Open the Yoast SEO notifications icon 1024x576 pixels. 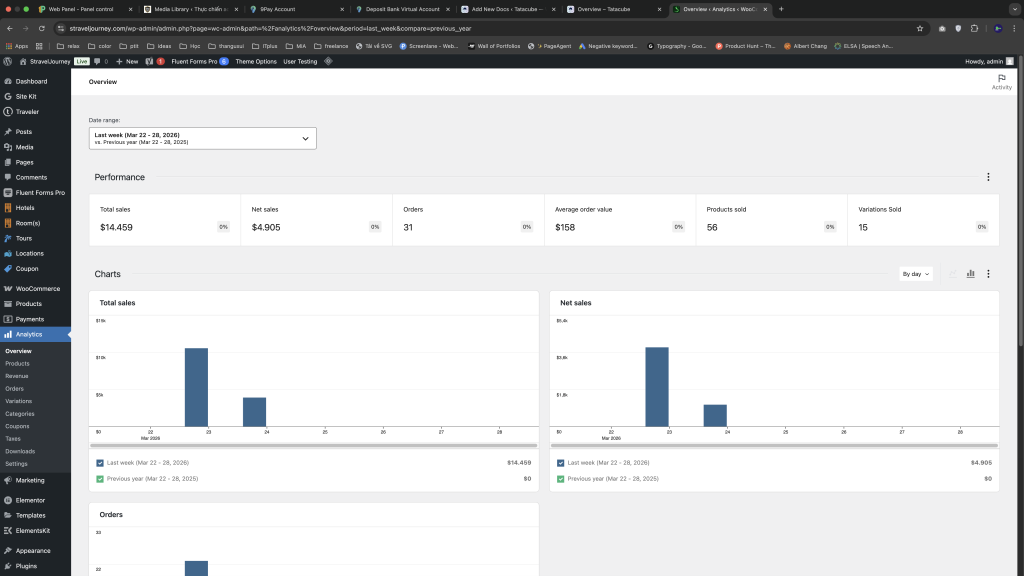tap(150, 61)
